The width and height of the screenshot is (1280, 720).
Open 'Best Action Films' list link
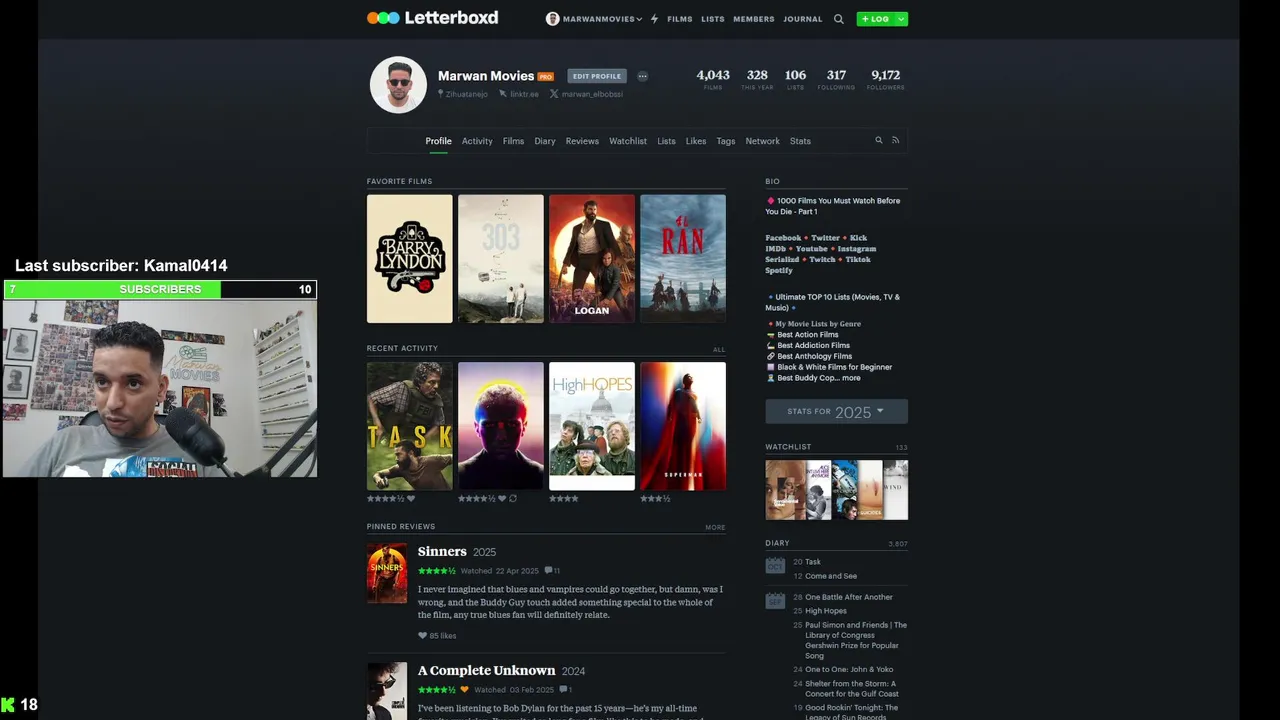(808, 335)
